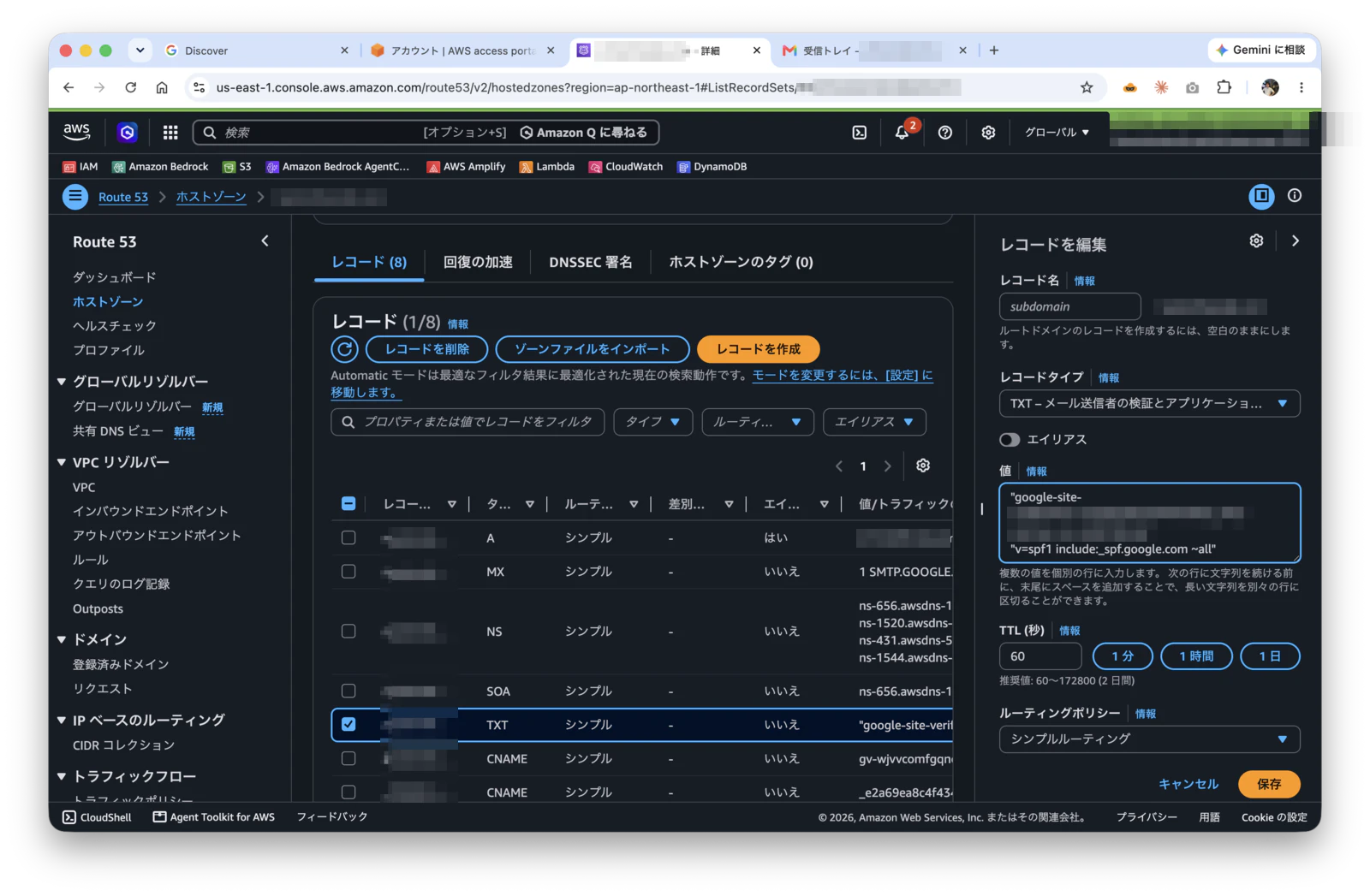Viewport: 1370px width, 896px height.
Task: Open the info circle icon near breadcrumb
Action: 1295,196
